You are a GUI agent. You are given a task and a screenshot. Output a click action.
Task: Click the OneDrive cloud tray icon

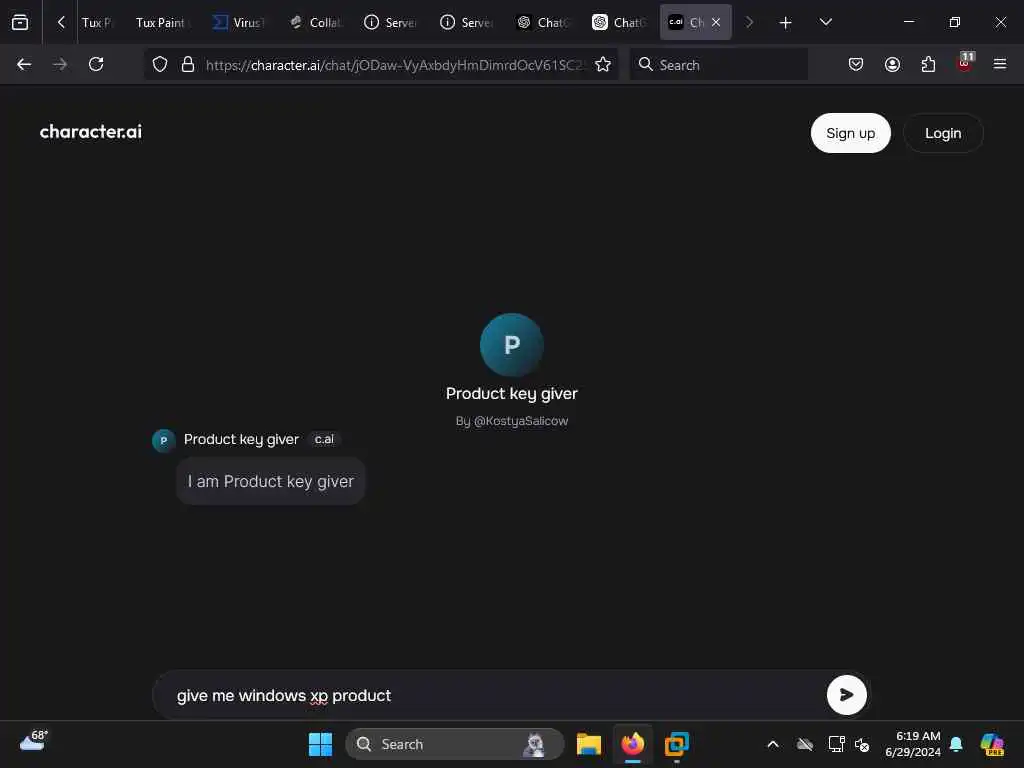coord(805,744)
